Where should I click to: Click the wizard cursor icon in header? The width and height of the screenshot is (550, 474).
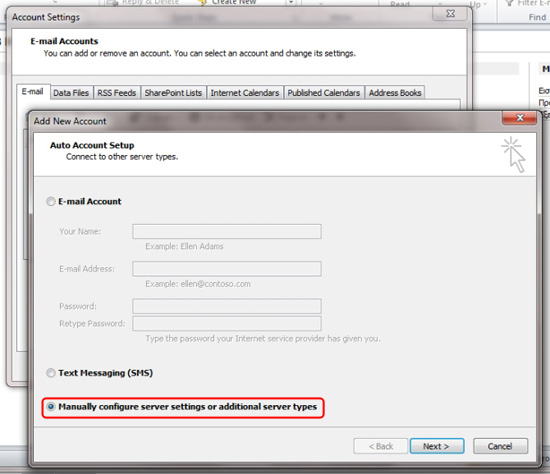click(513, 154)
